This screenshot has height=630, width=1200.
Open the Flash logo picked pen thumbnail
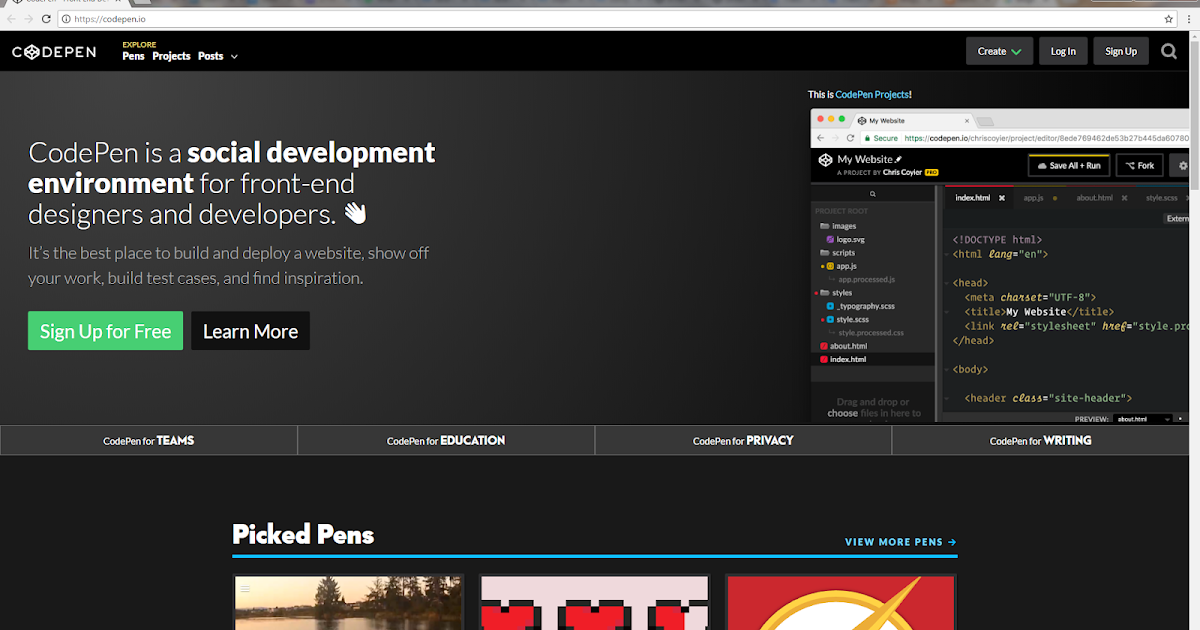(841, 602)
